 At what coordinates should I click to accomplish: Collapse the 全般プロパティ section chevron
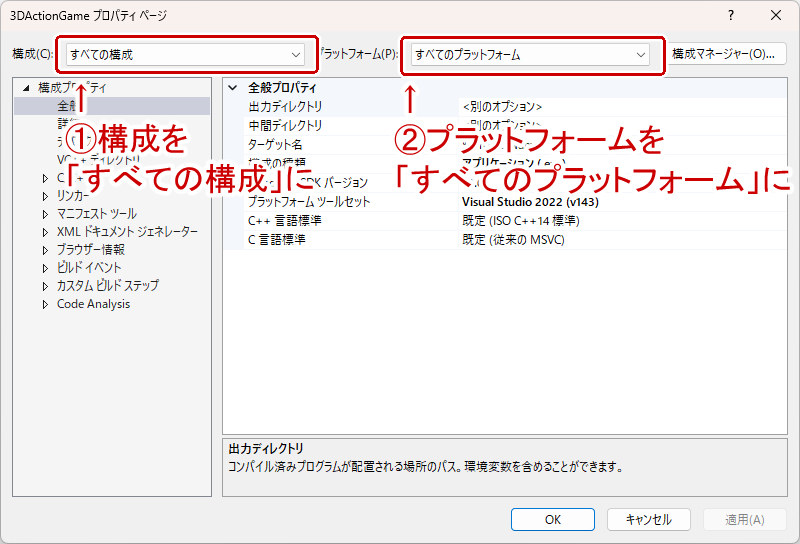pyautogui.click(x=233, y=88)
